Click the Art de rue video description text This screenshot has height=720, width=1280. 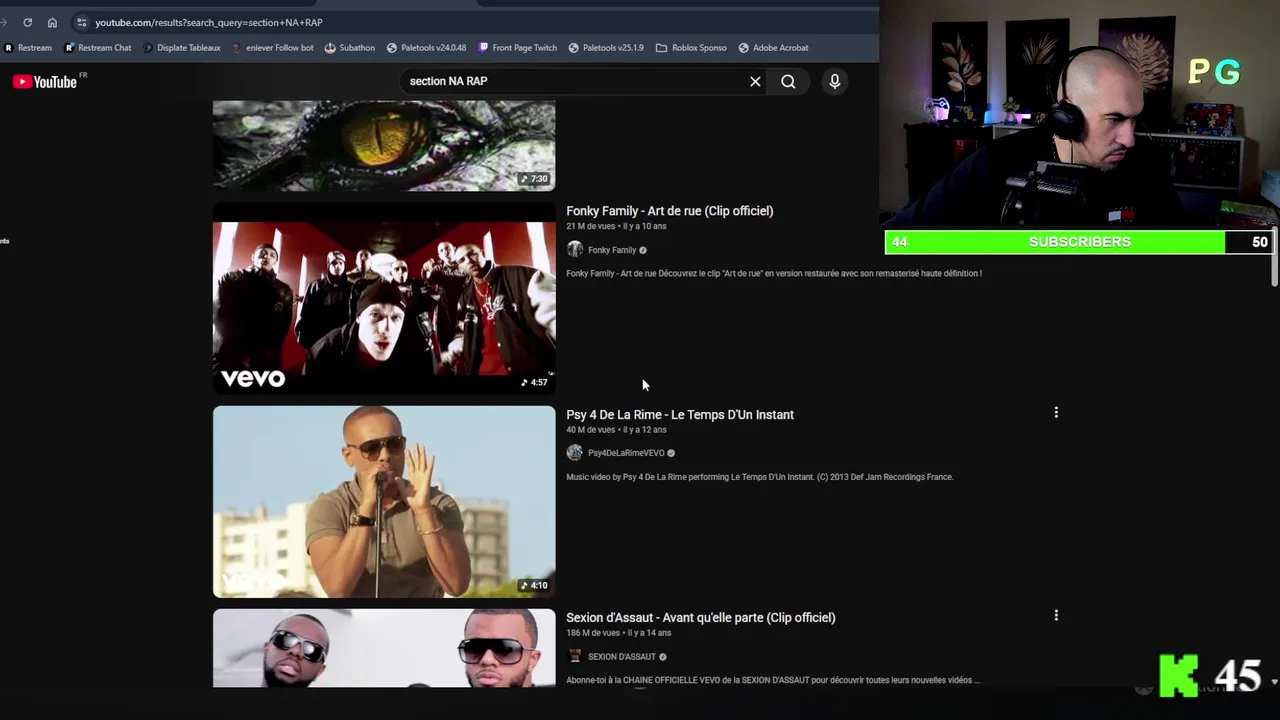pyautogui.click(x=774, y=273)
